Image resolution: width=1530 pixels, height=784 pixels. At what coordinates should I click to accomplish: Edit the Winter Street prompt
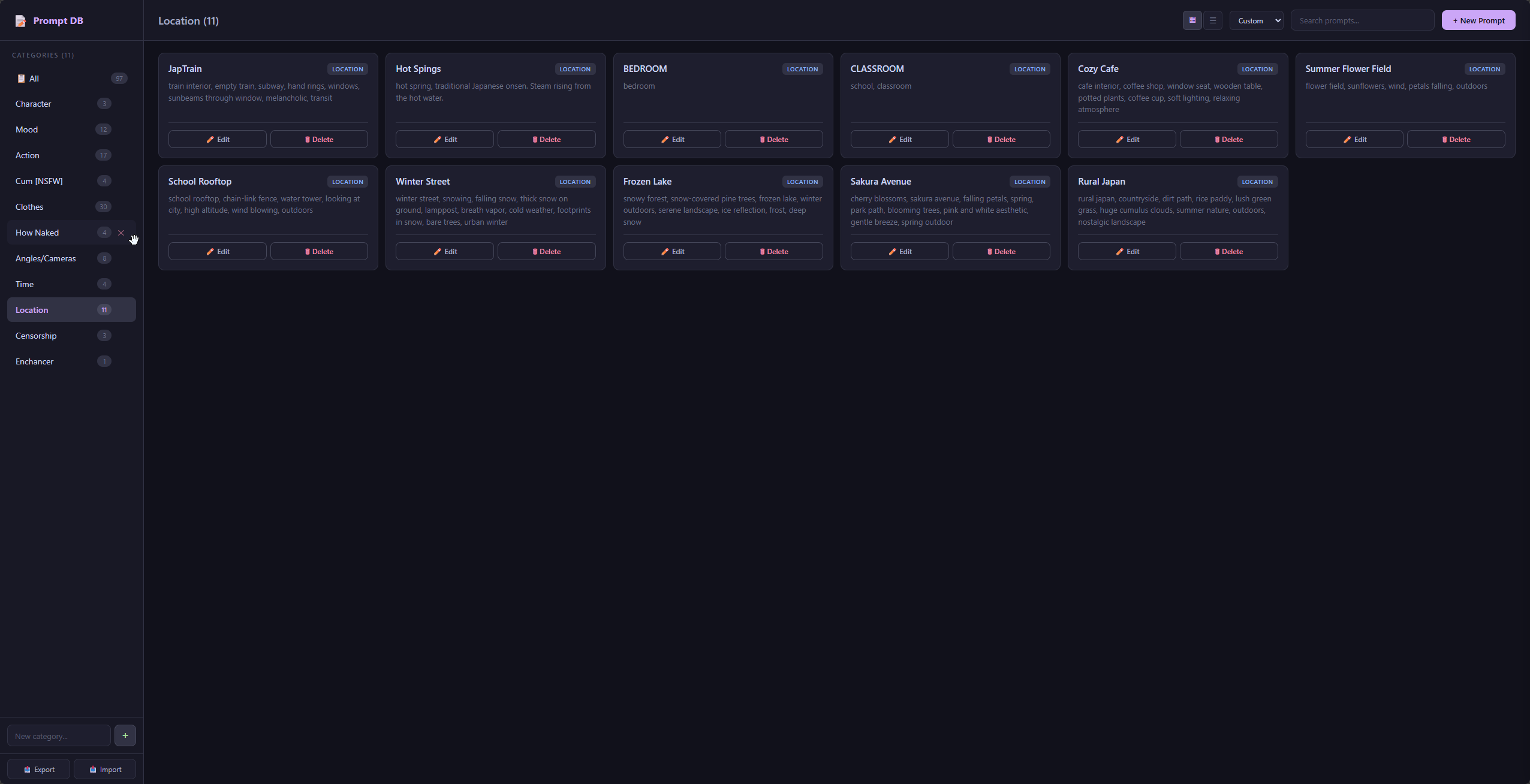pyautogui.click(x=444, y=251)
